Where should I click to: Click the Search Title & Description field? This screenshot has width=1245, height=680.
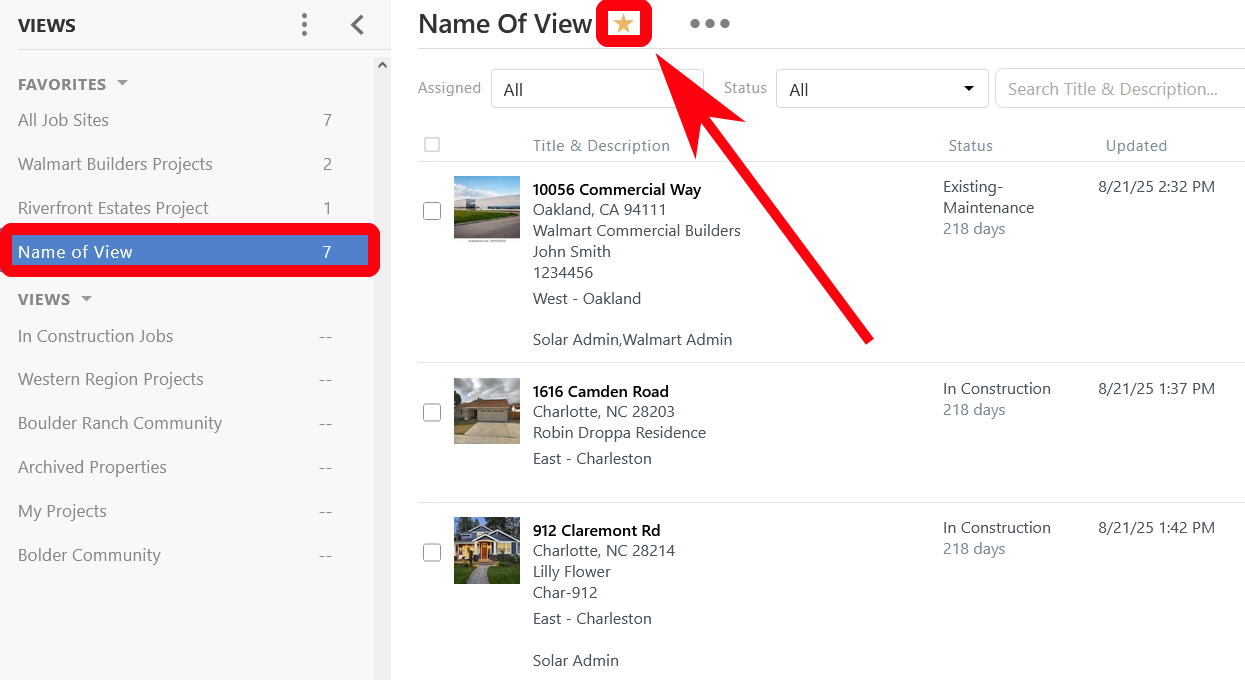[1120, 89]
